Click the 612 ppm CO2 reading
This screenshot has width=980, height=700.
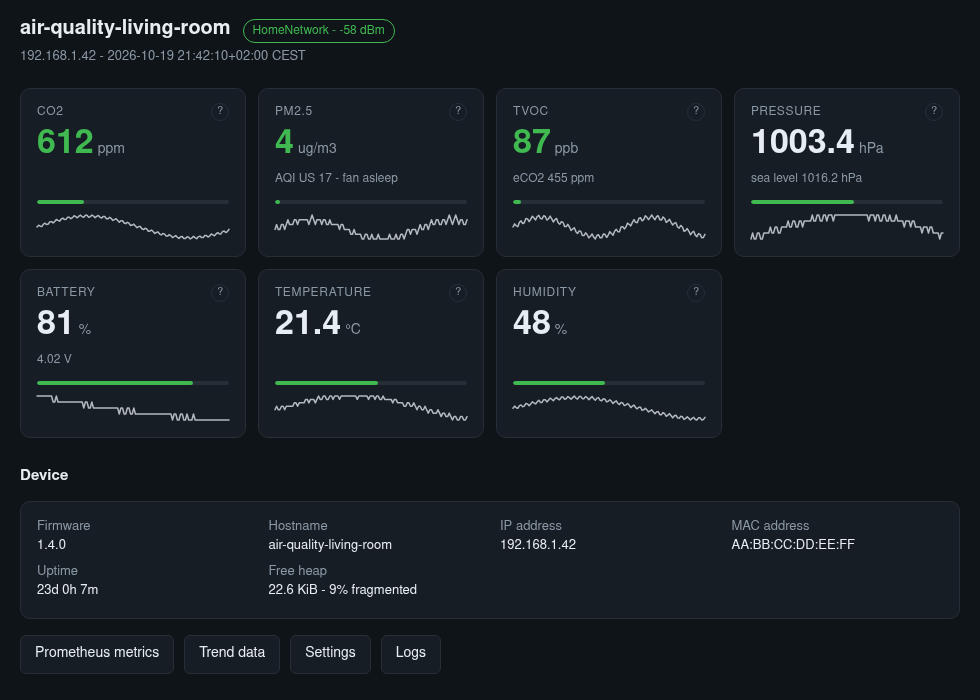[81, 142]
